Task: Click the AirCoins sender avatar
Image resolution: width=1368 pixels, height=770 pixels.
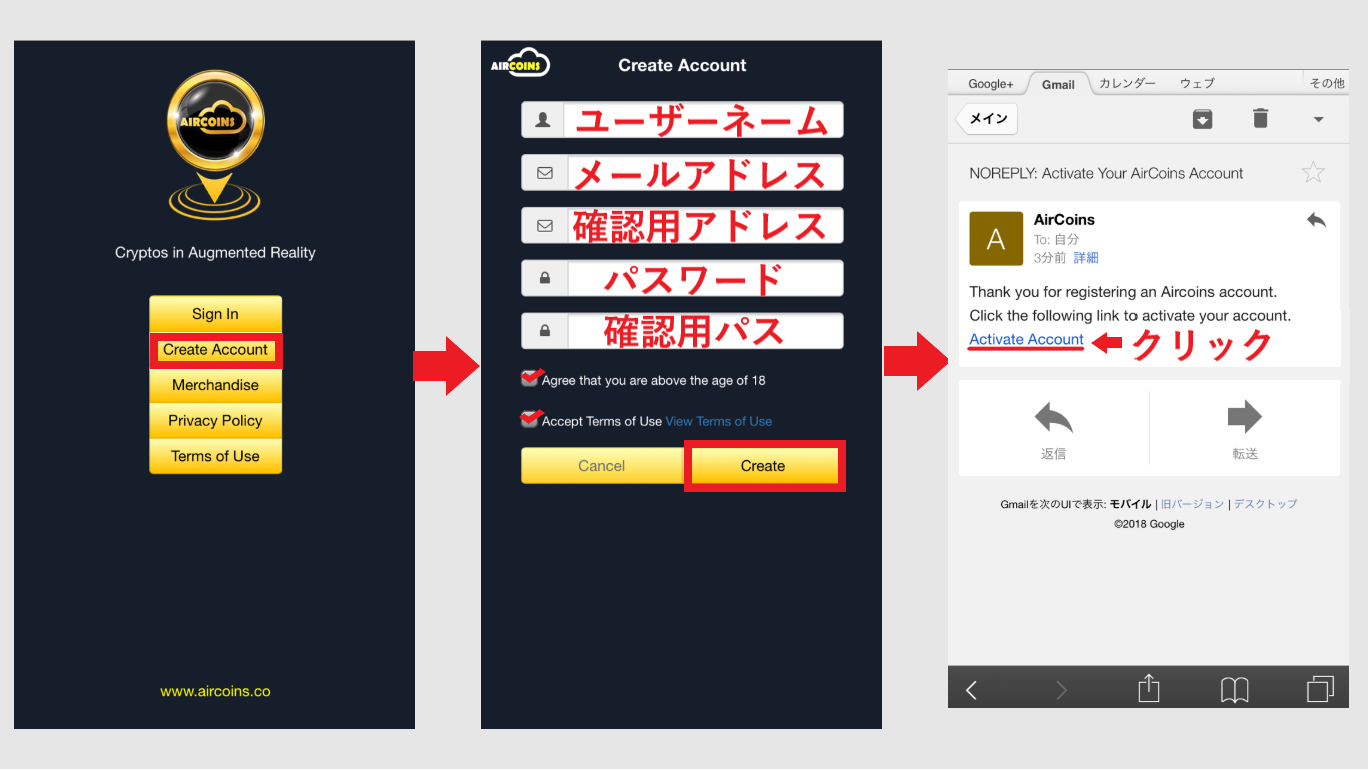Action: 996,238
